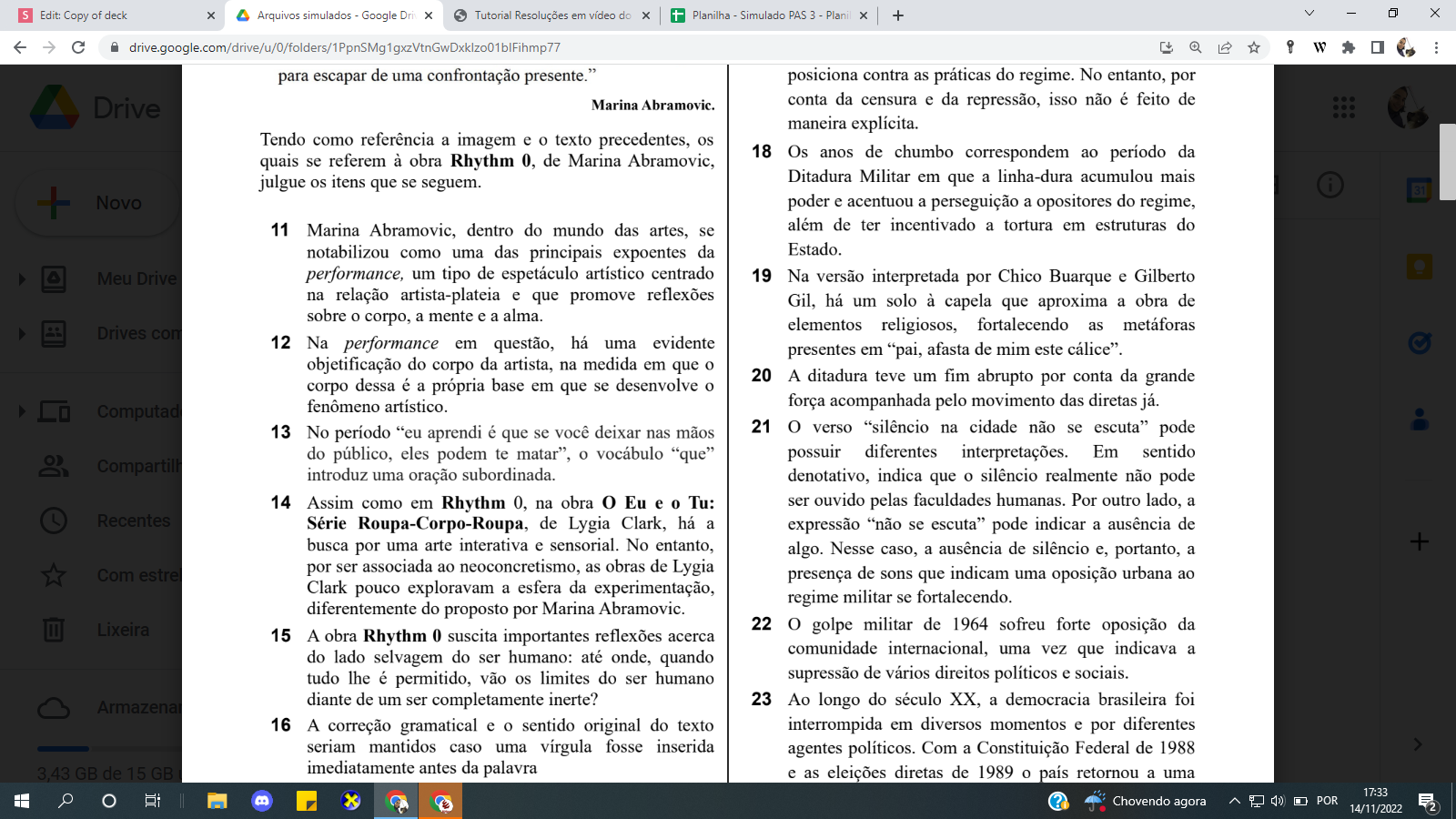Go back to previous page
Screen dimensions: 1456x819
20,47
